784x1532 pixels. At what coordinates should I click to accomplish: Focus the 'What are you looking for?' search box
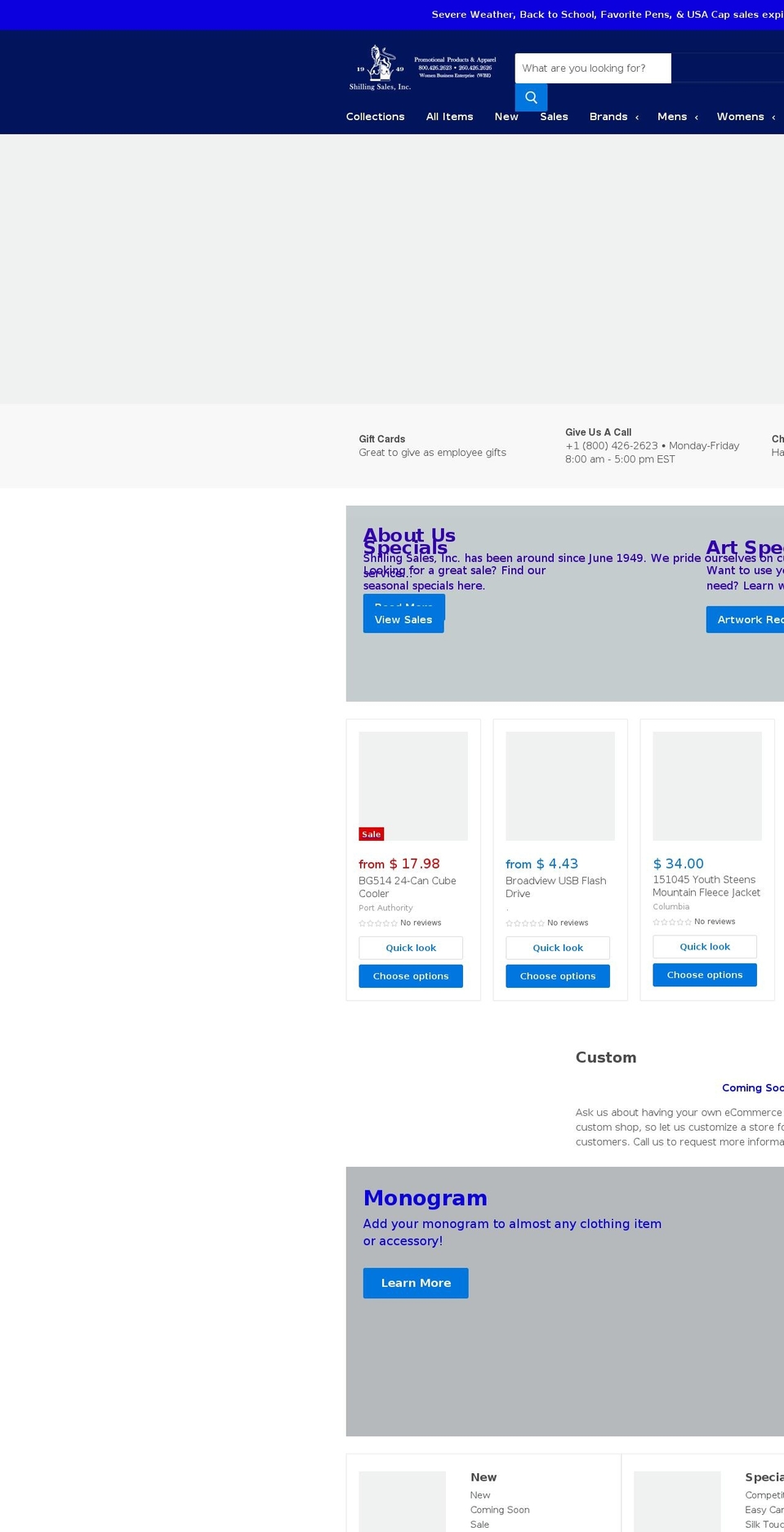coord(593,69)
